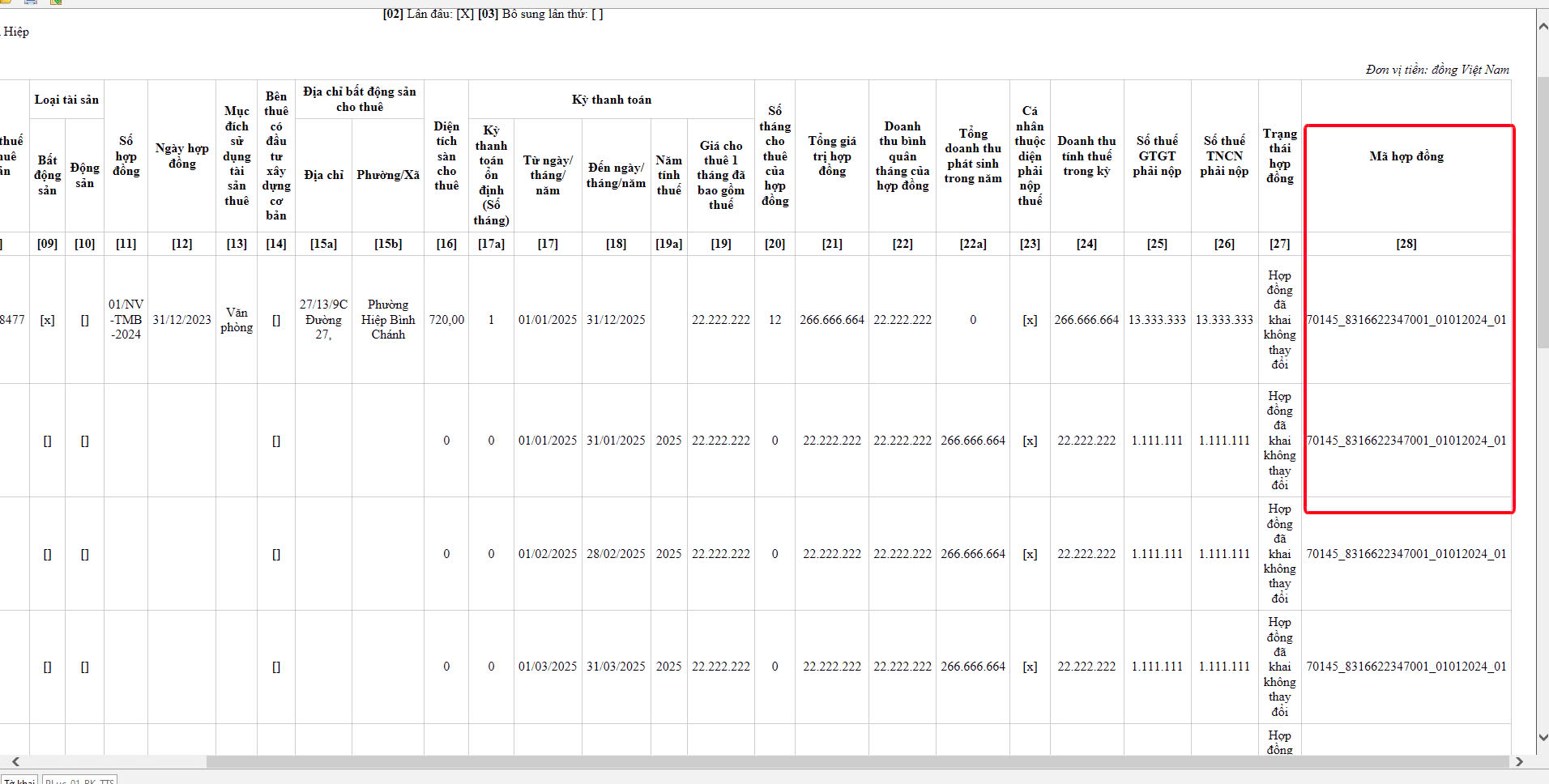Select GTGT tax cell 13.333.333 in column [25]
Image resolution: width=1549 pixels, height=784 pixels.
1157,320
